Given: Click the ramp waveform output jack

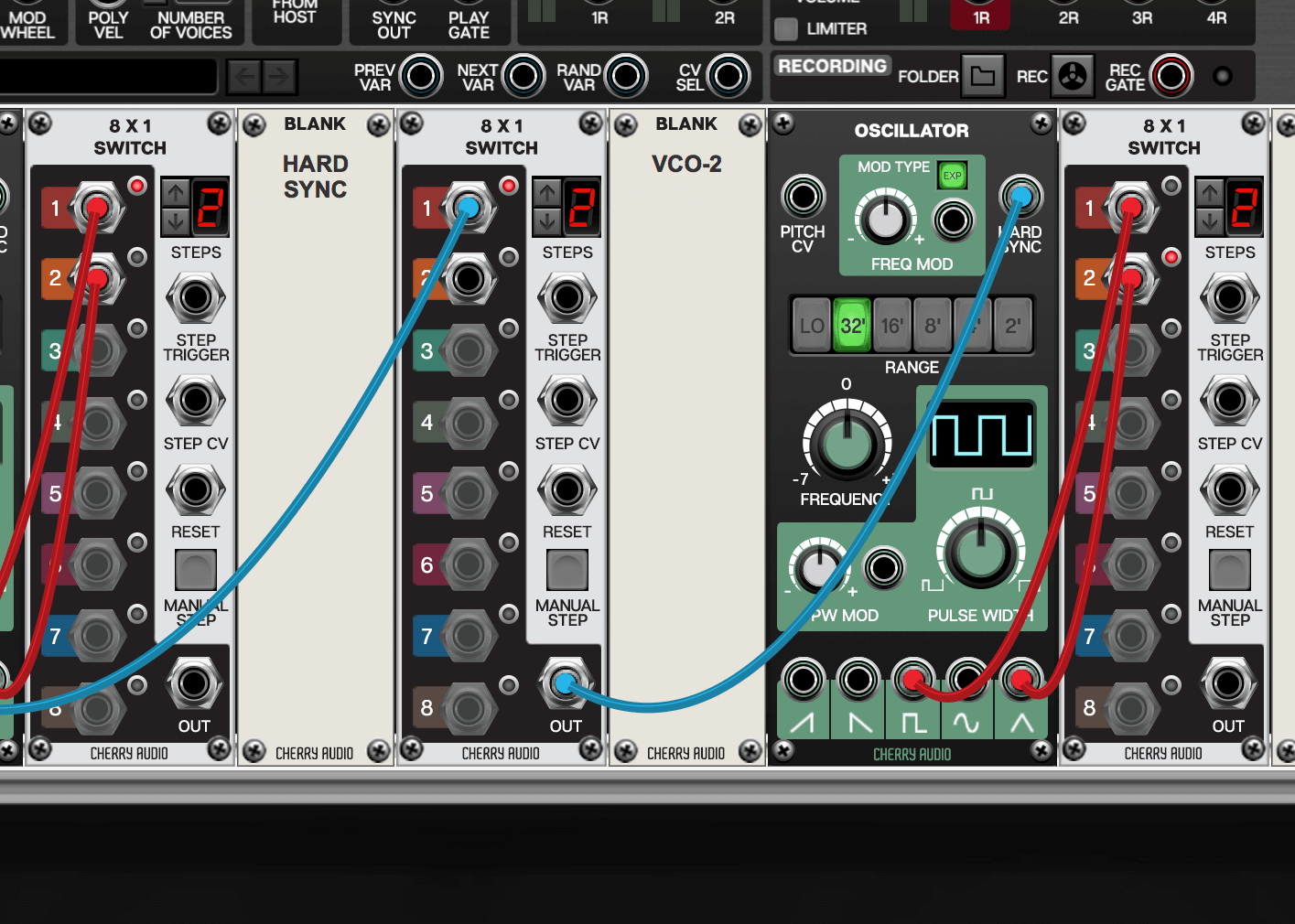Looking at the screenshot, I should [x=858, y=680].
